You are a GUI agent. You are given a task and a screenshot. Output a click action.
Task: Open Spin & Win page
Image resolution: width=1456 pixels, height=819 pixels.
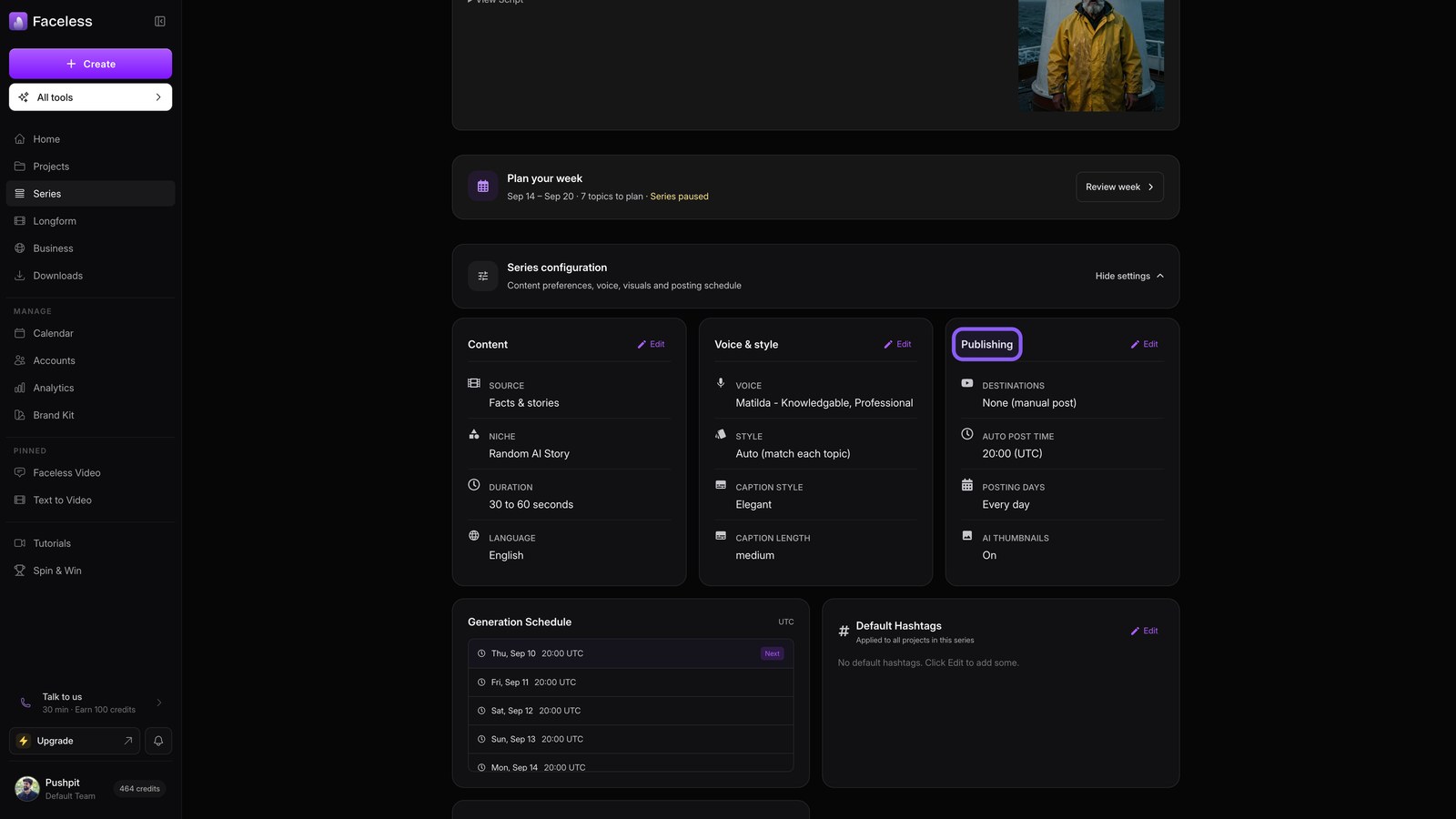[90, 571]
